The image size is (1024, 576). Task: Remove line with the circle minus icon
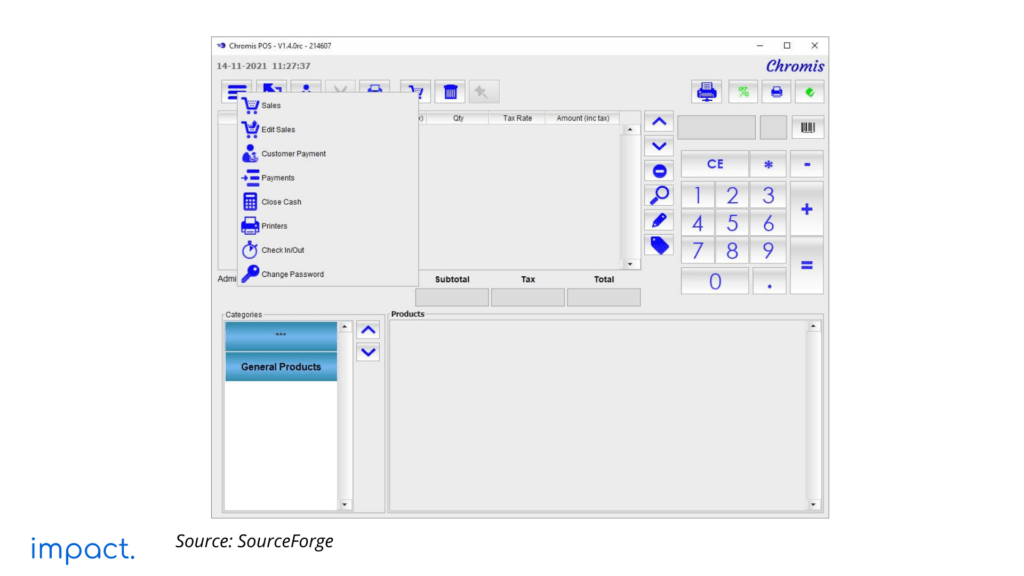[x=660, y=171]
